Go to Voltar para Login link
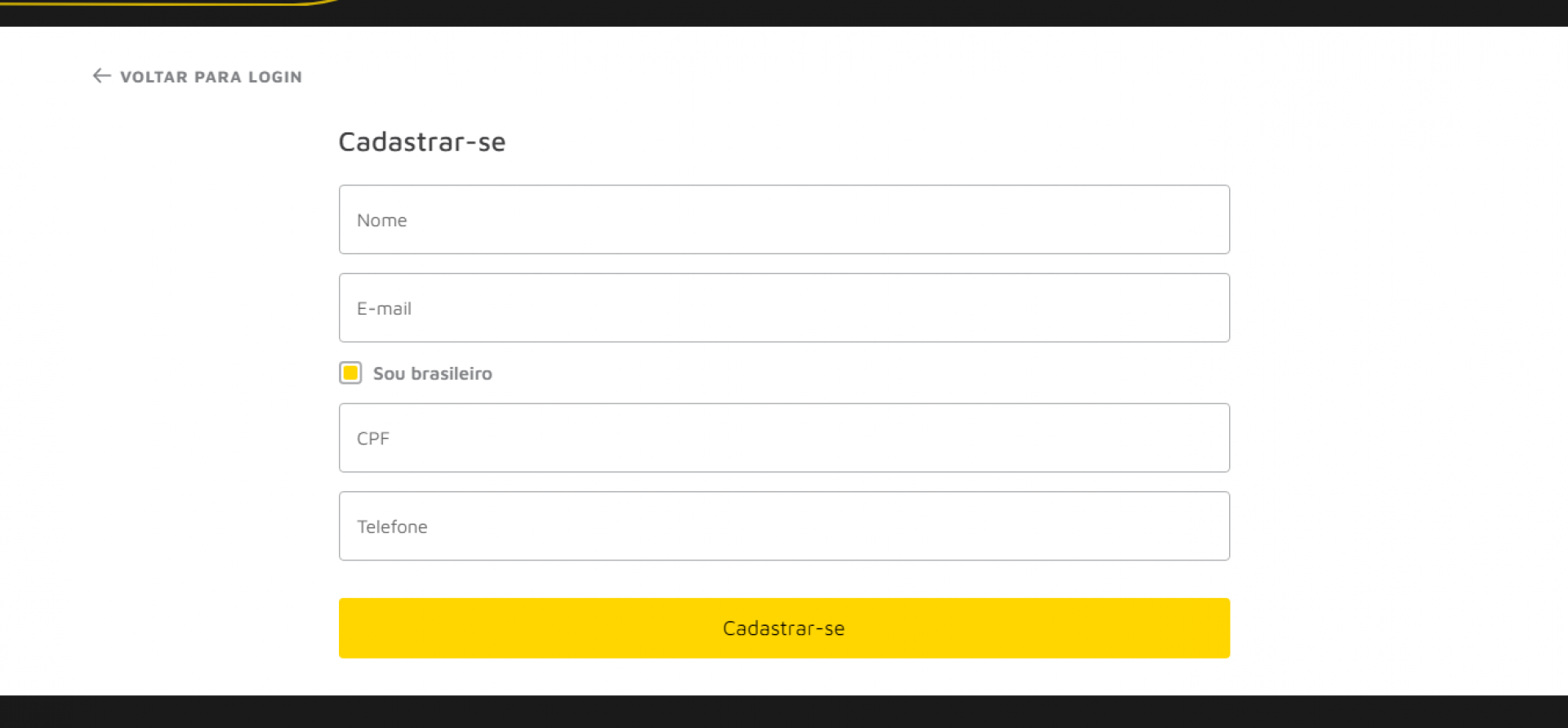Screen dimensions: 1568x728 tap(211, 77)
